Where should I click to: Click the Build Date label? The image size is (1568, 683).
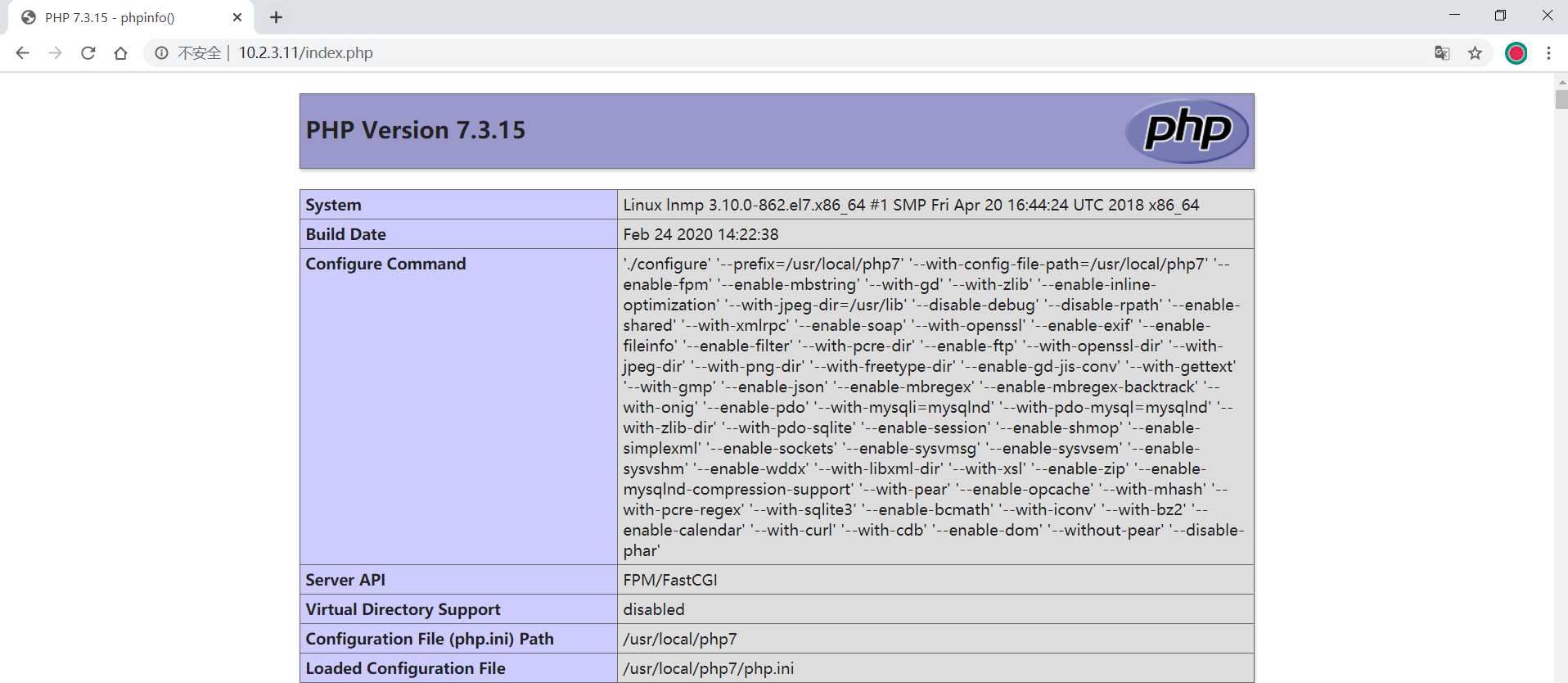coord(345,234)
